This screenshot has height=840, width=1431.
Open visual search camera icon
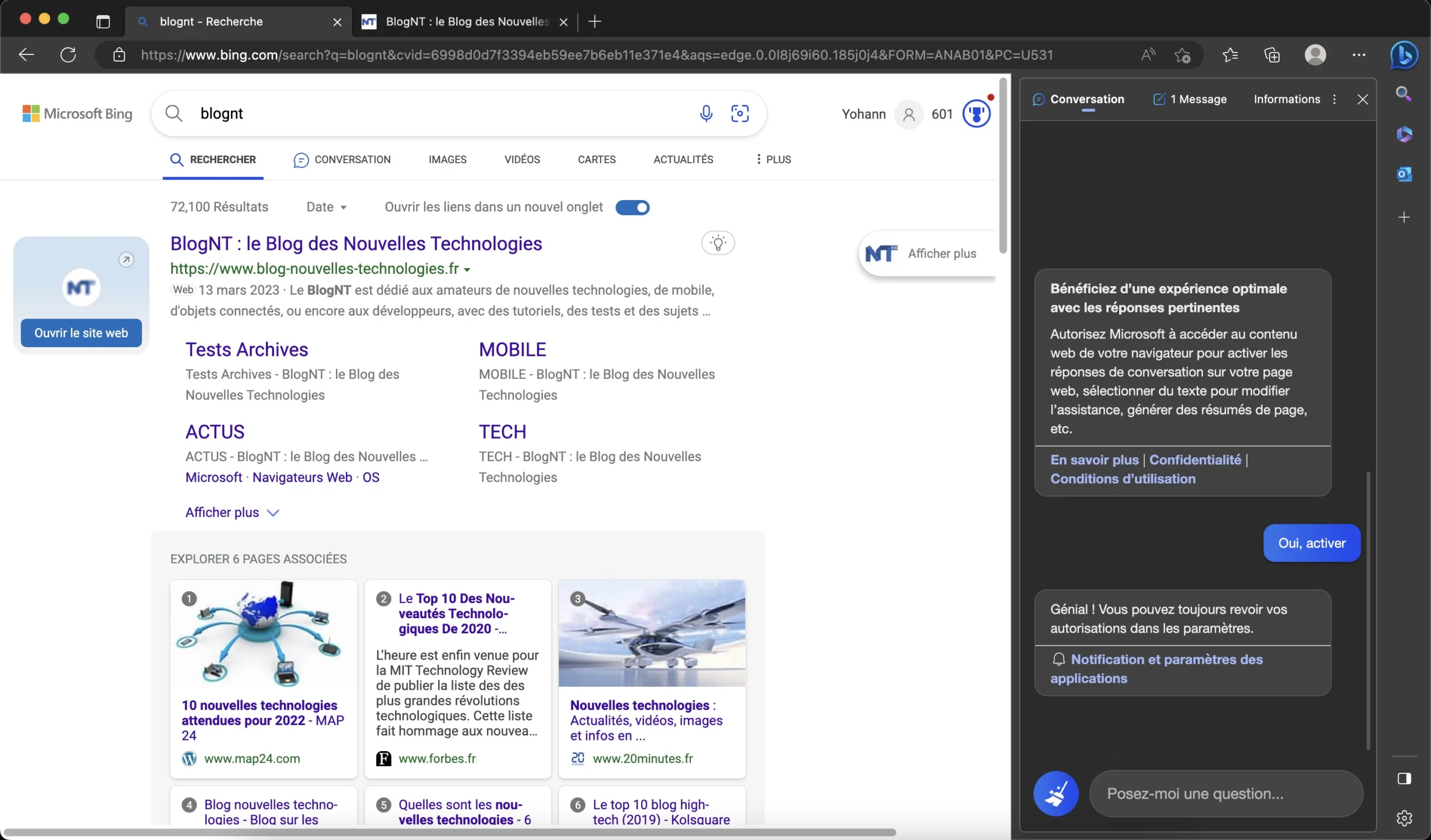pos(740,113)
